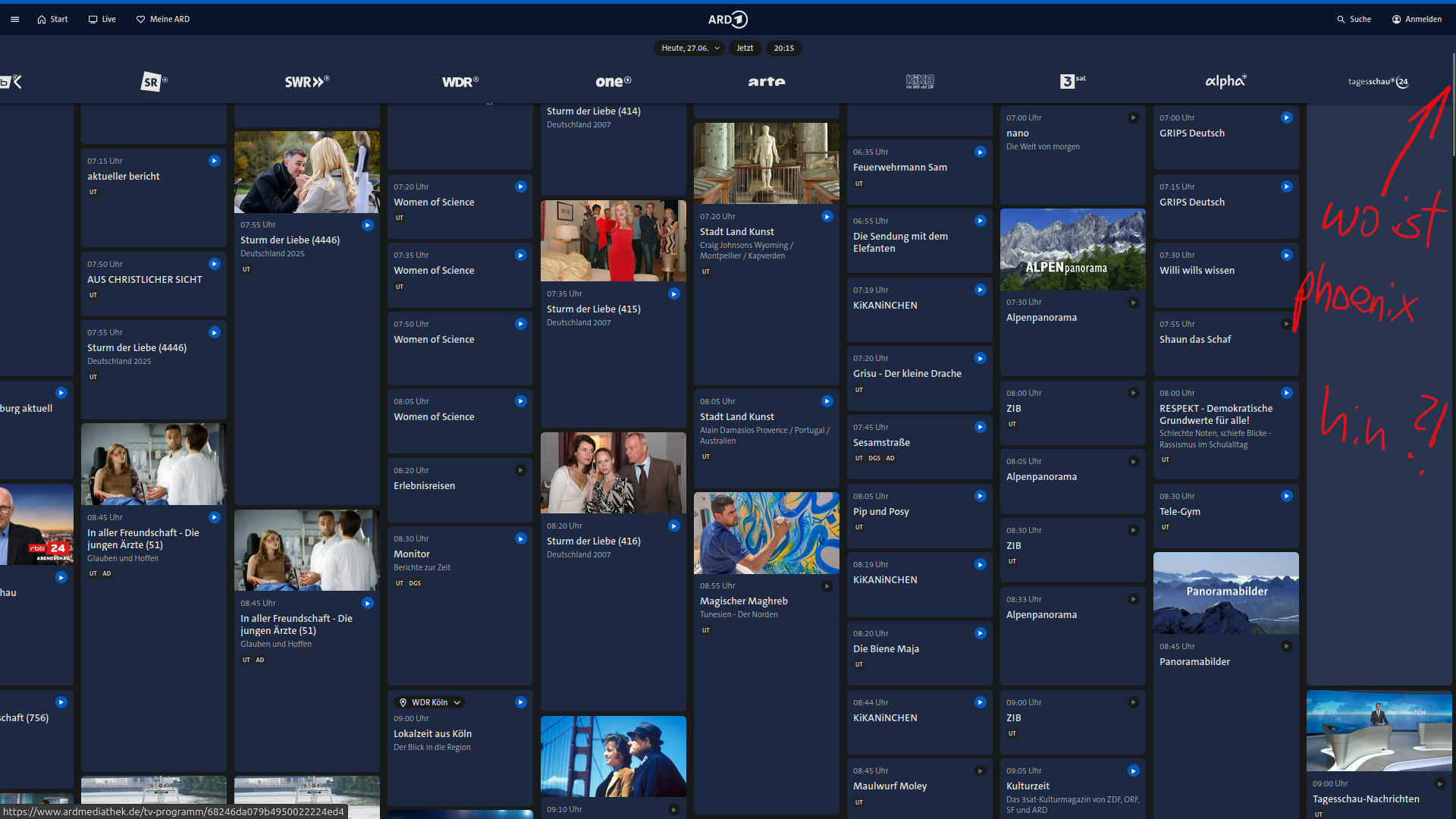The height and width of the screenshot is (819, 1456).
Task: Open the hamburger menu
Action: (14, 19)
